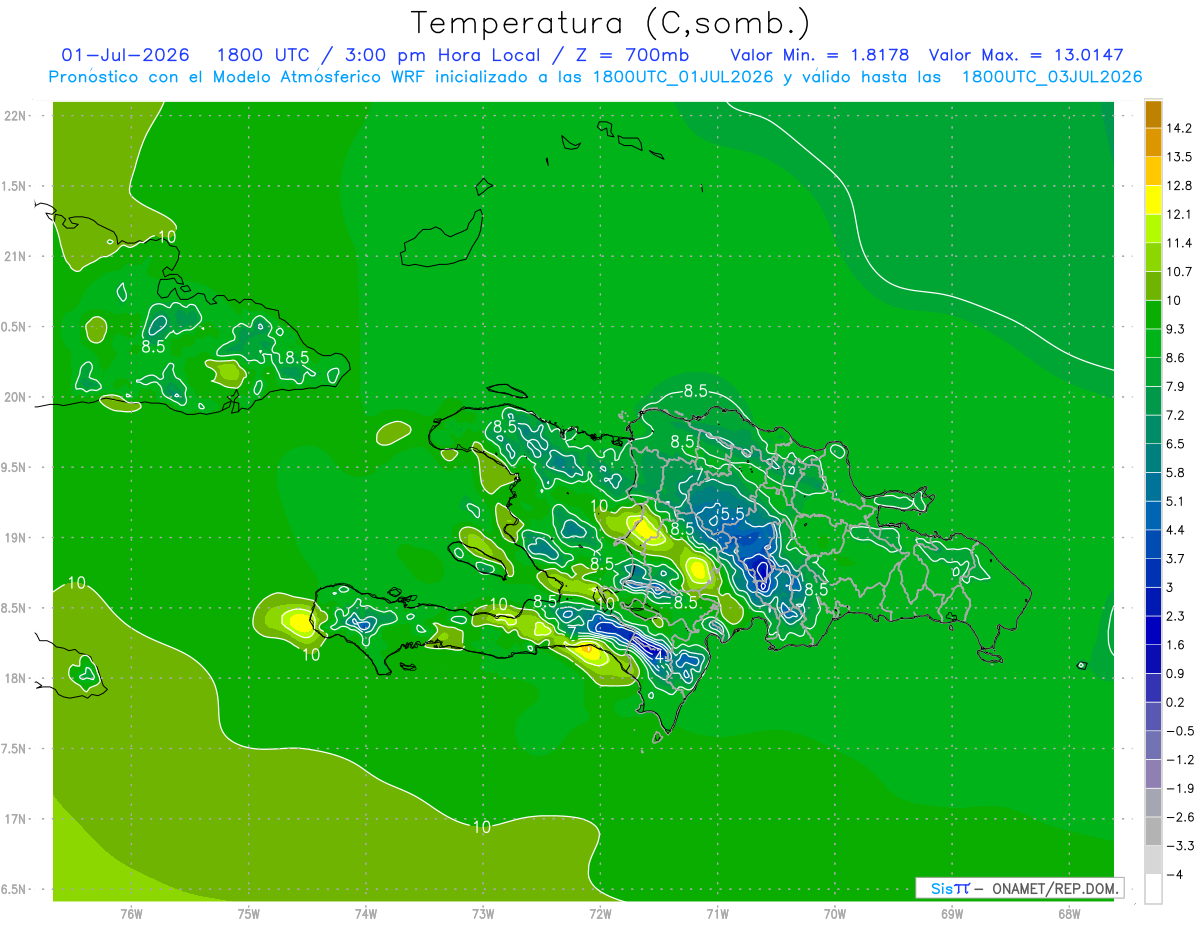Click the '9.3' value on the color legend

point(1176,328)
